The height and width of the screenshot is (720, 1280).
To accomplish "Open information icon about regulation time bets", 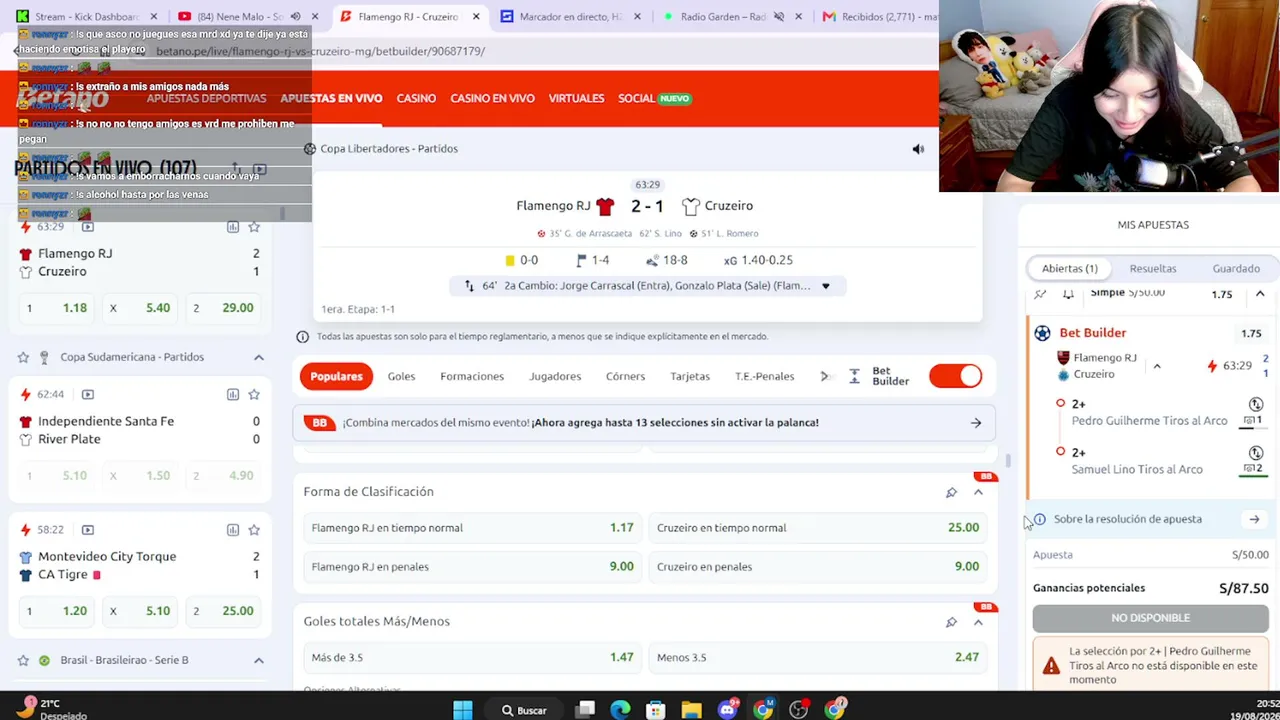I will [303, 336].
